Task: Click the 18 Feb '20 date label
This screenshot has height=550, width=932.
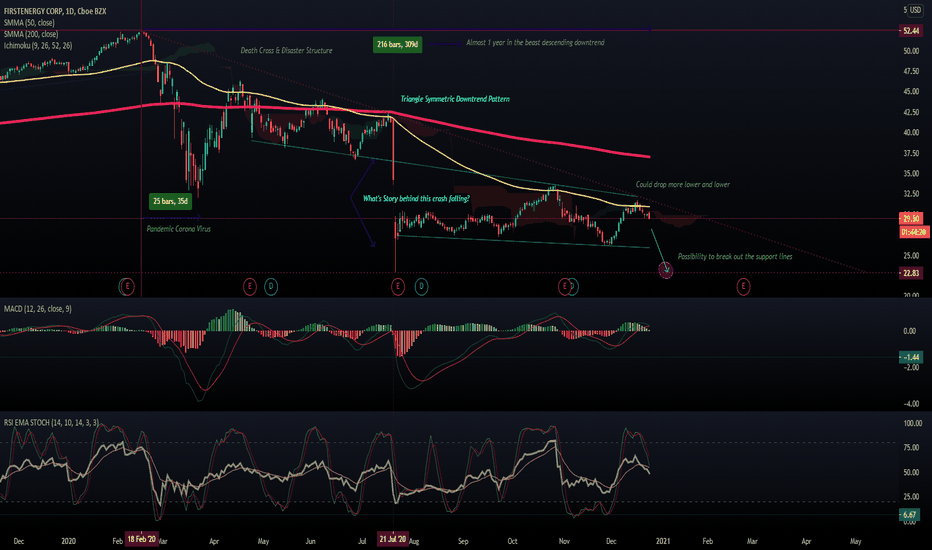Action: pyautogui.click(x=141, y=539)
